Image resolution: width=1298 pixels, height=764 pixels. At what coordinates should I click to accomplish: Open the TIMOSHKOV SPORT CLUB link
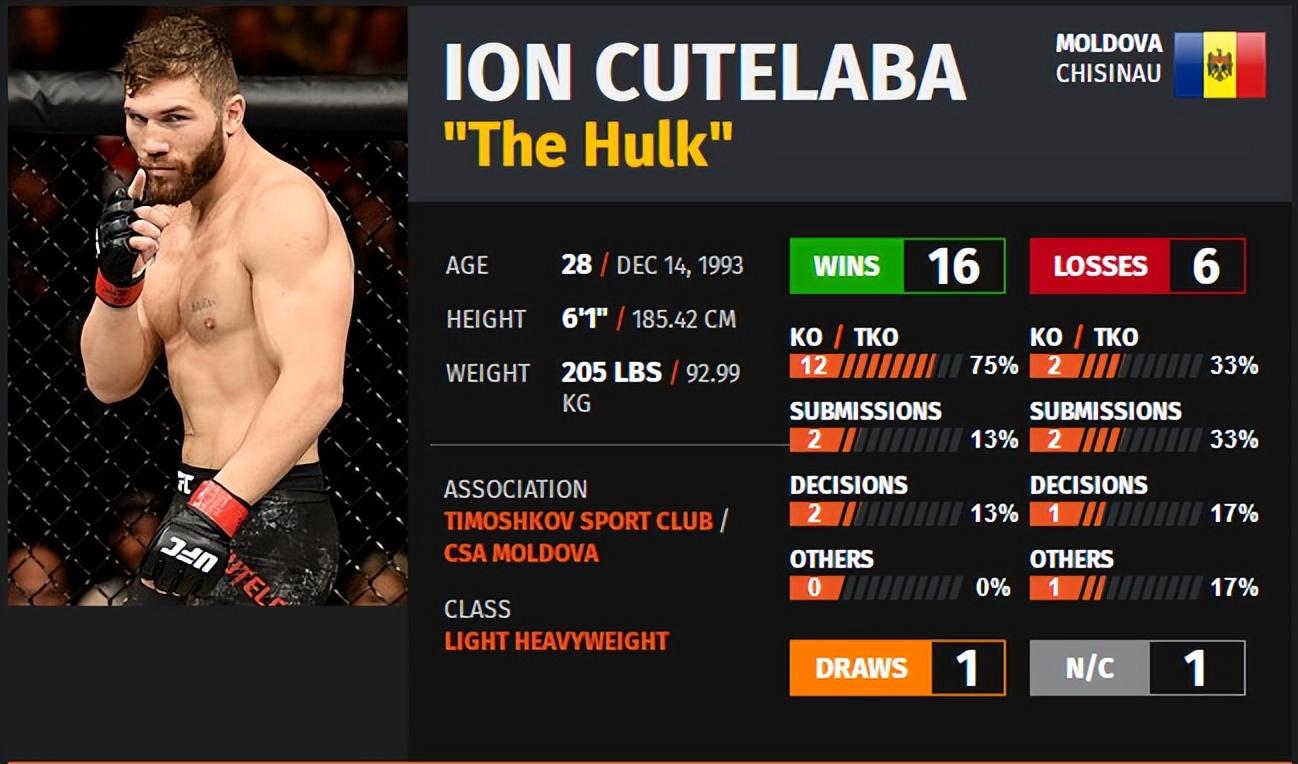(578, 521)
